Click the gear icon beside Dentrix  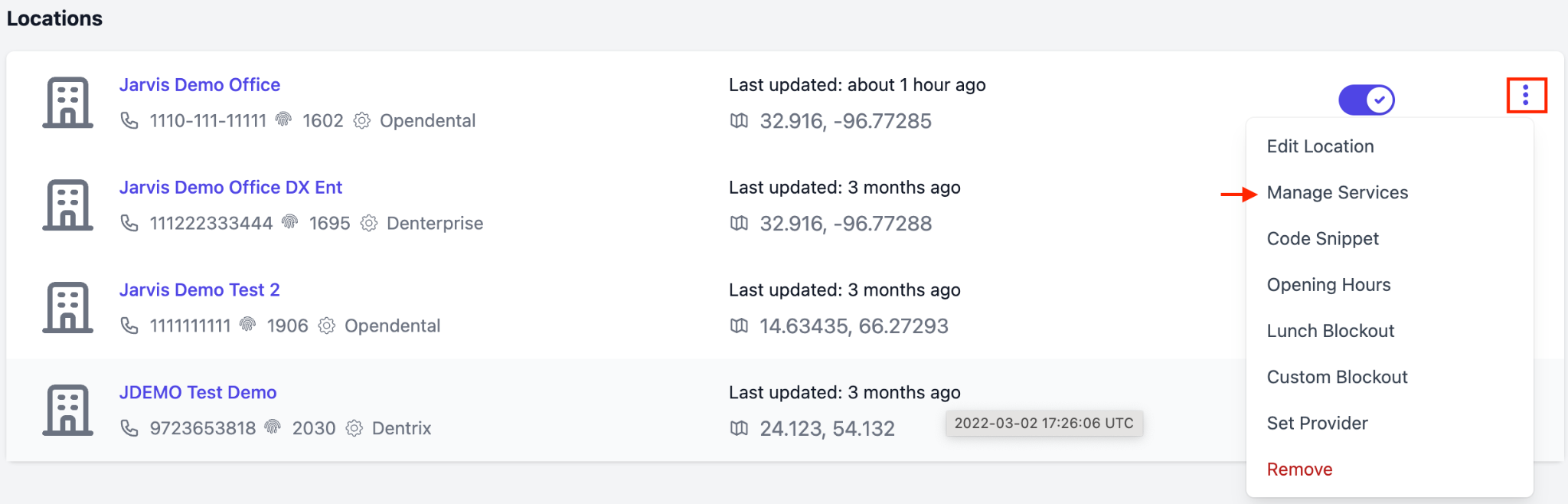[x=354, y=427]
